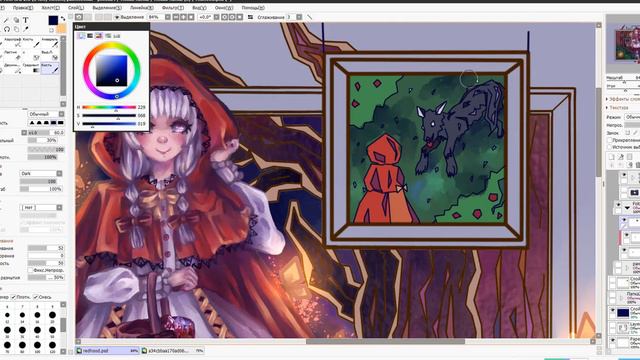Click the swap foreground and background colors arrow

(63, 19)
